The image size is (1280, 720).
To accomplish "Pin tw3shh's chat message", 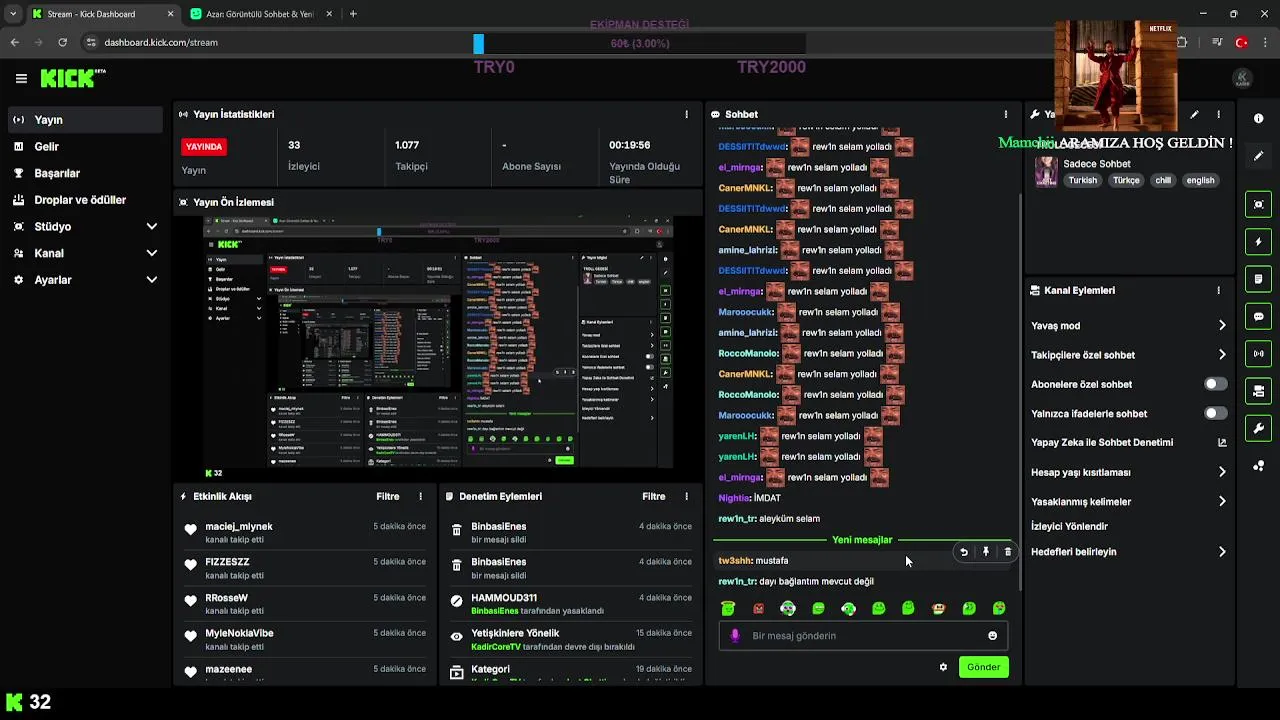I will tap(985, 552).
